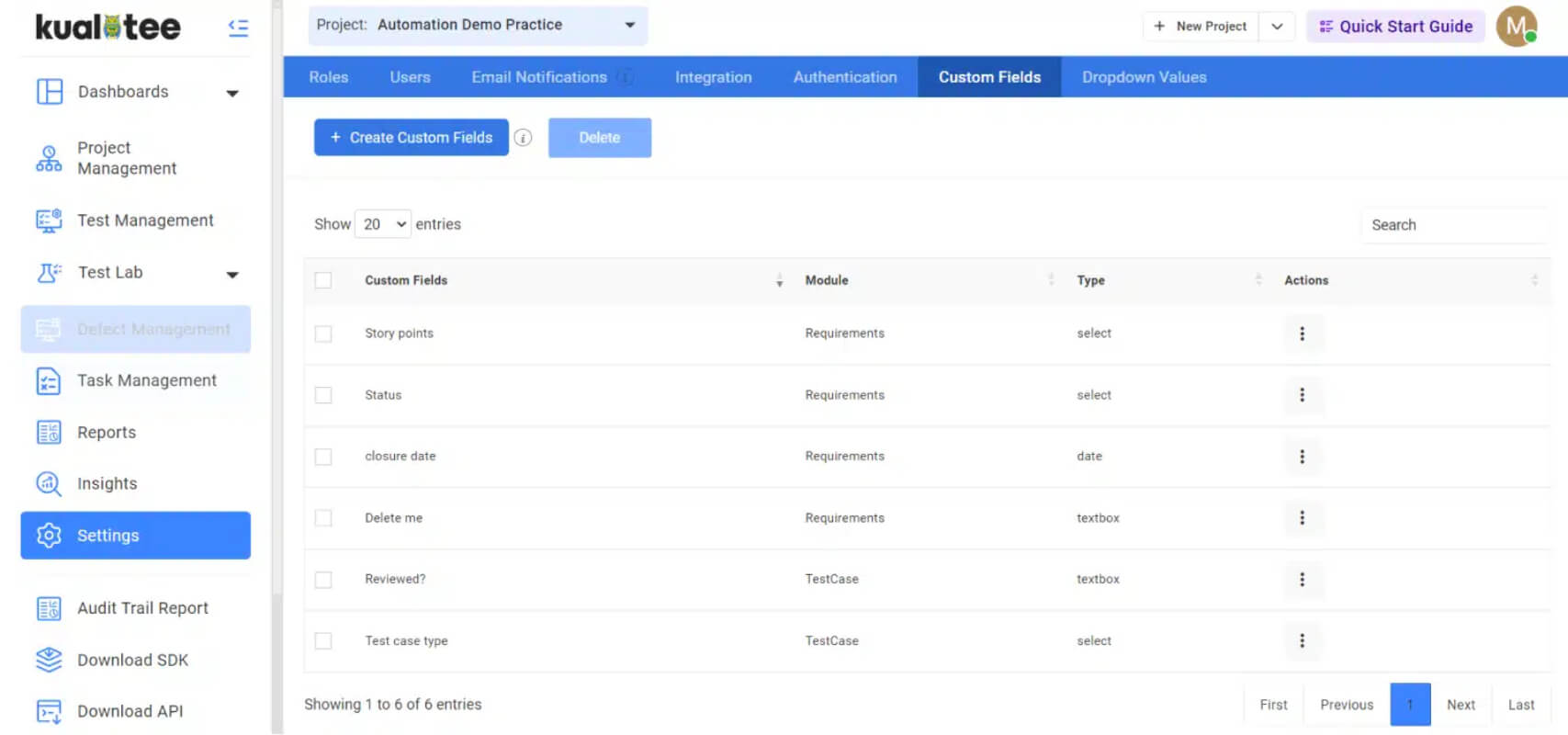Click the Reports icon in the sidebar
Image resolution: width=1568 pixels, height=735 pixels.
pos(49,432)
